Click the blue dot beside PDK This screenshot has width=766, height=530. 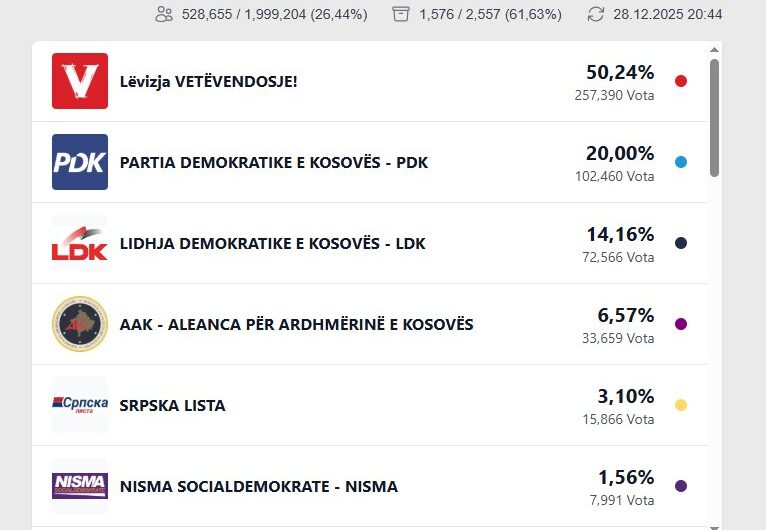click(681, 162)
